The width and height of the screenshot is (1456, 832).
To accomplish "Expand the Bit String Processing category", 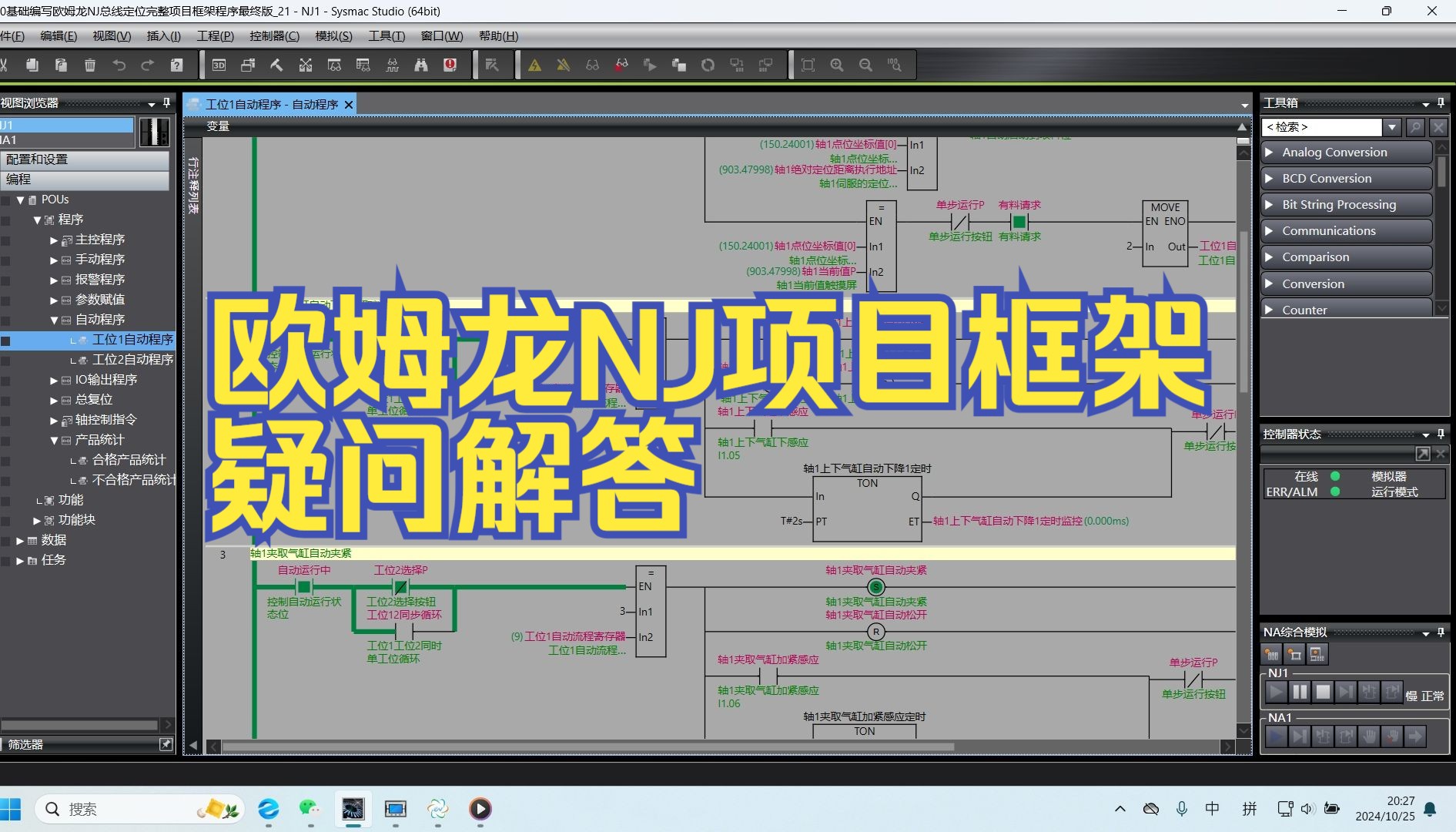I will (1346, 205).
